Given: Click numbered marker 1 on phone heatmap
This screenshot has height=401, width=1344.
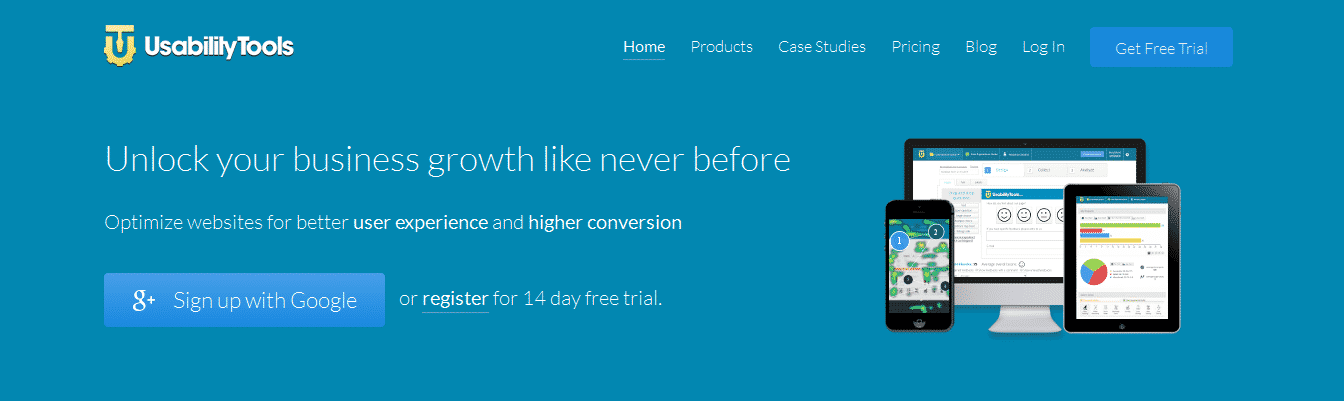Looking at the screenshot, I should pyautogui.click(x=899, y=241).
